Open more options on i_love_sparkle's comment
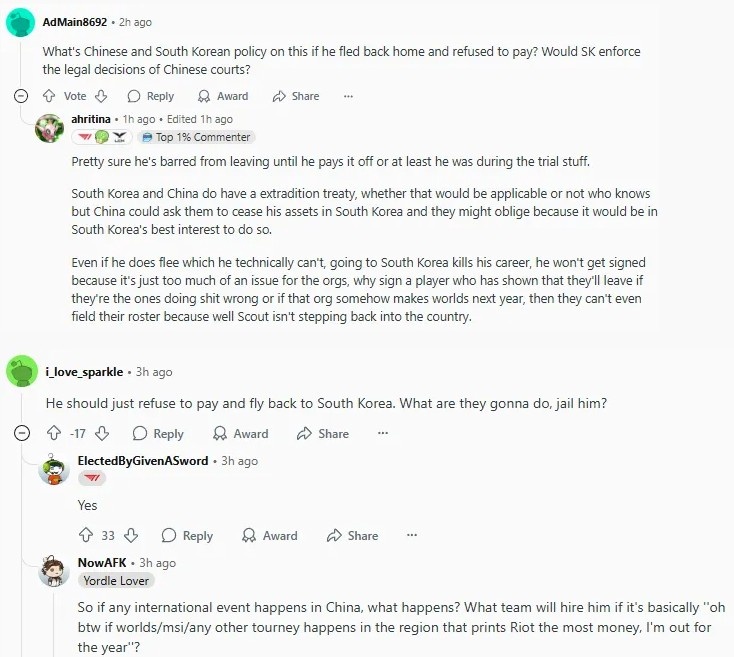This screenshot has height=657, width=734. [x=382, y=434]
